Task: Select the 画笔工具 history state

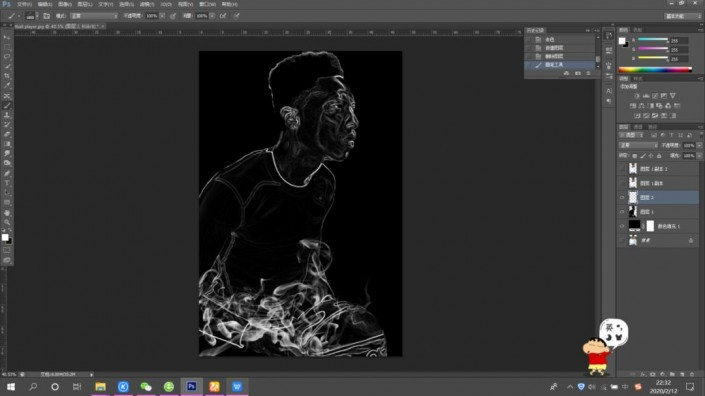Action: (x=560, y=65)
